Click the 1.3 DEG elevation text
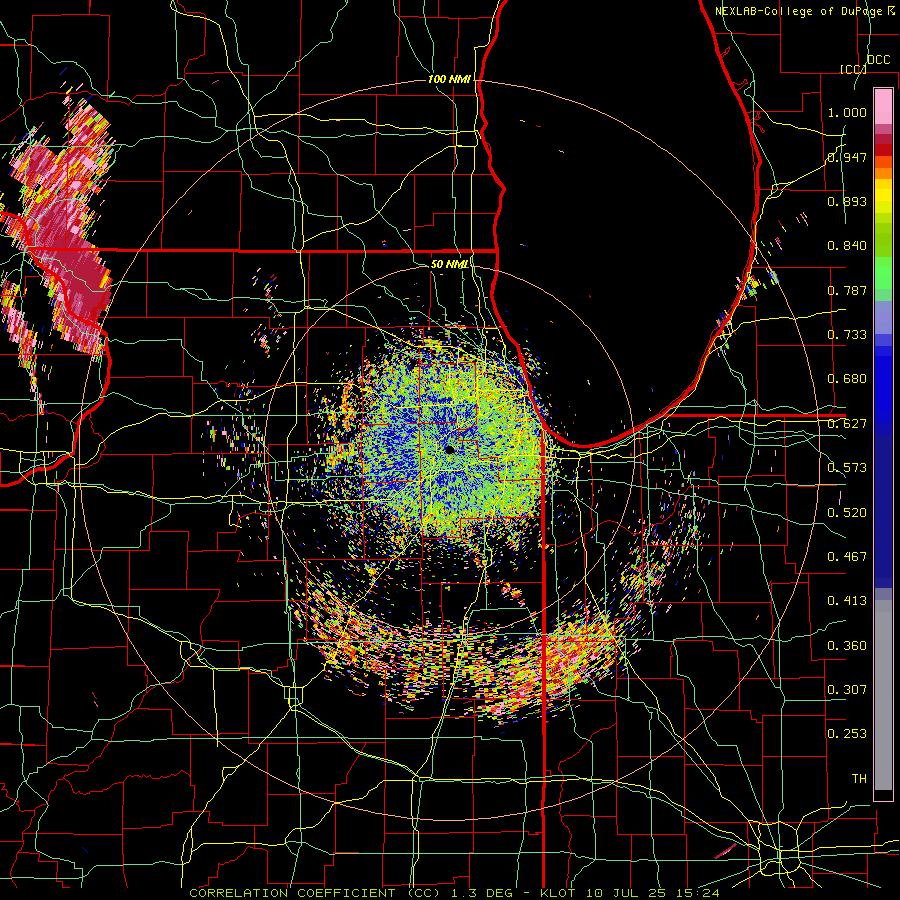The height and width of the screenshot is (900, 900). (480, 893)
